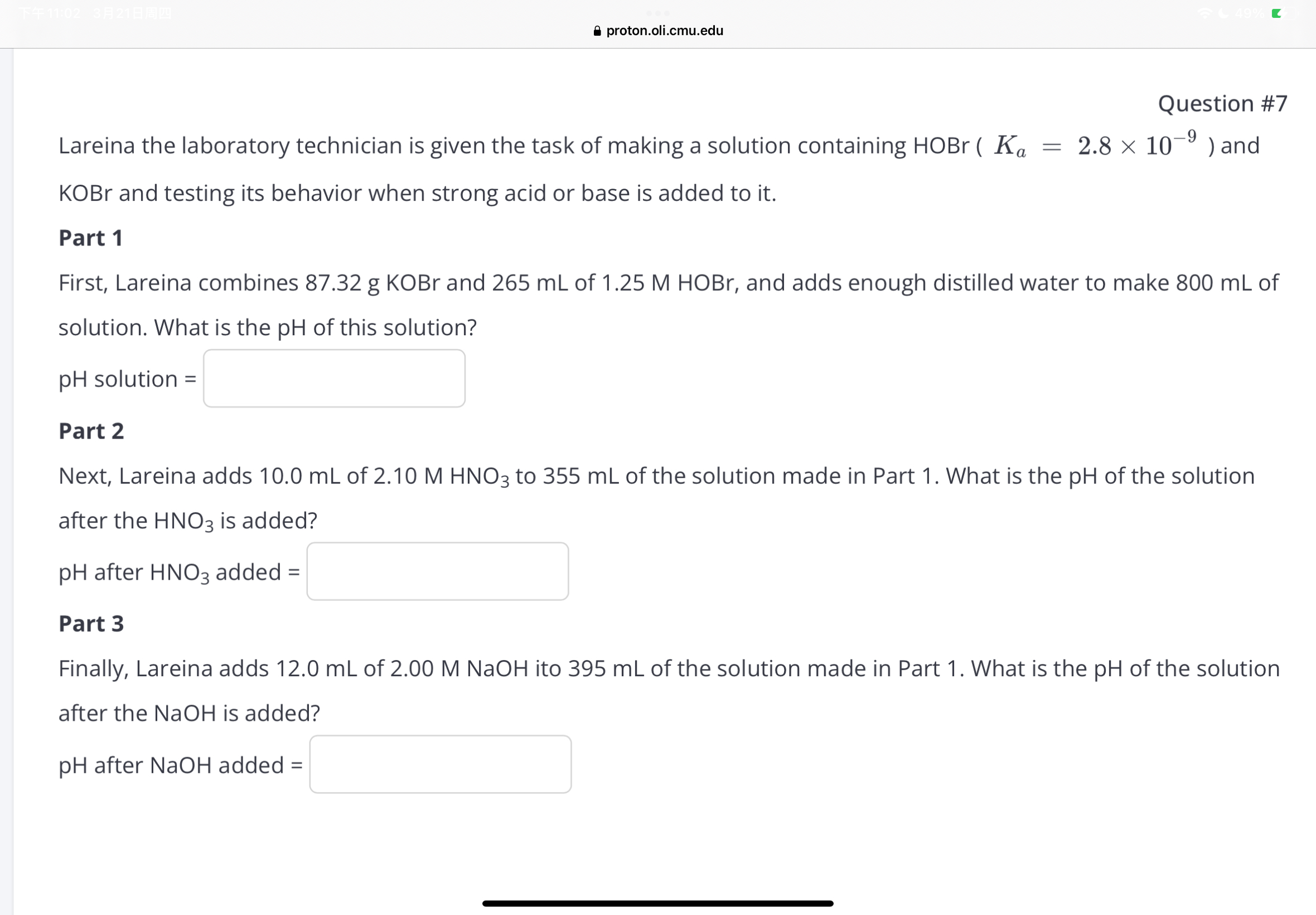Click the Part 2 heading text

(x=90, y=431)
